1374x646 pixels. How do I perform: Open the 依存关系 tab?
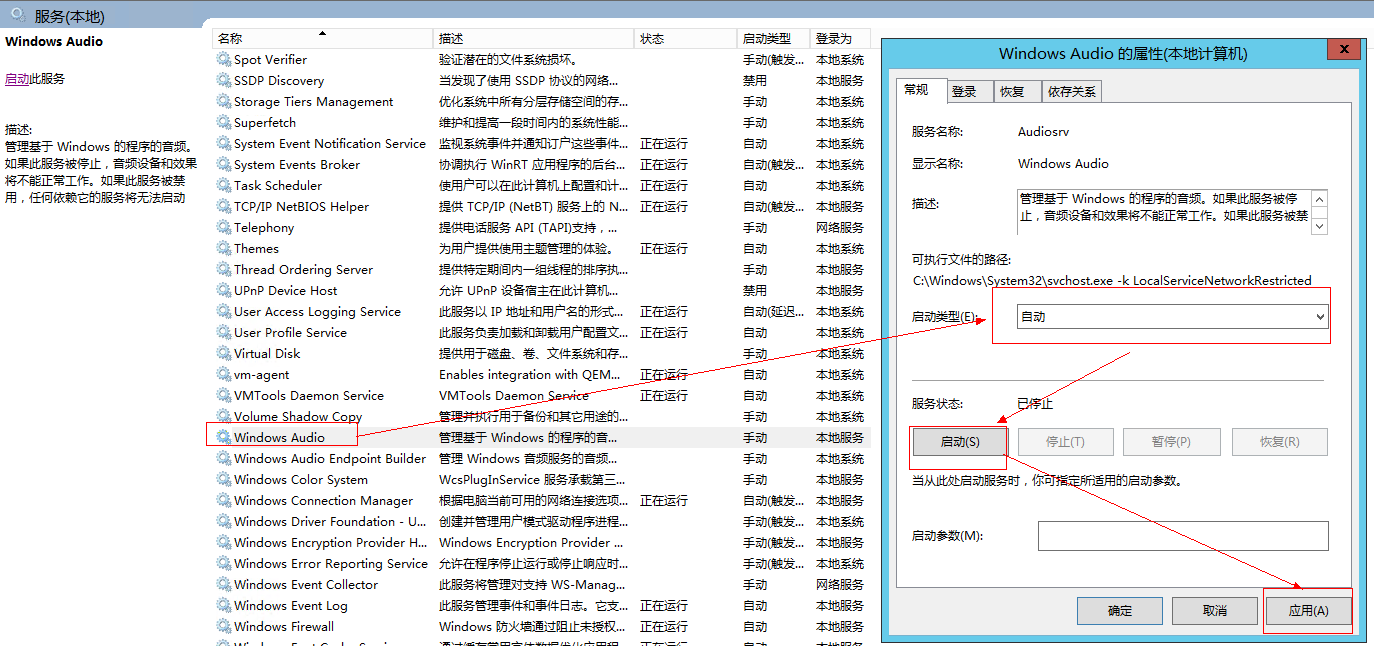[1072, 92]
